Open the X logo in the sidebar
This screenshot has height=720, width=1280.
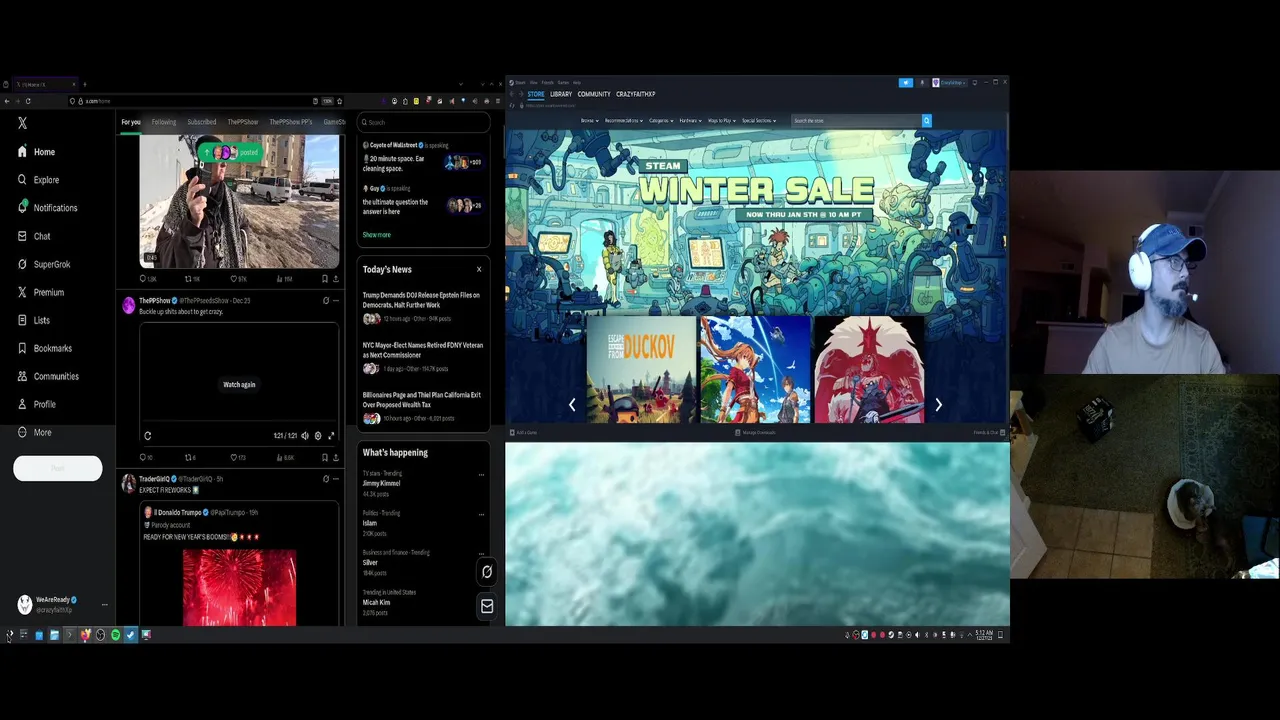(22, 123)
